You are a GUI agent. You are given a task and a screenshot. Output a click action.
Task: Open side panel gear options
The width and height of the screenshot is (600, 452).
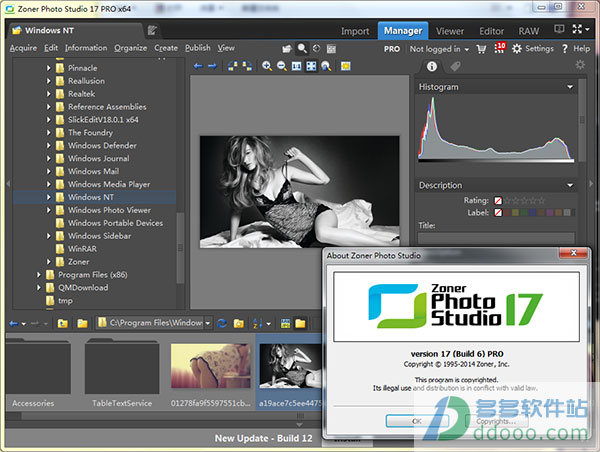(580, 65)
